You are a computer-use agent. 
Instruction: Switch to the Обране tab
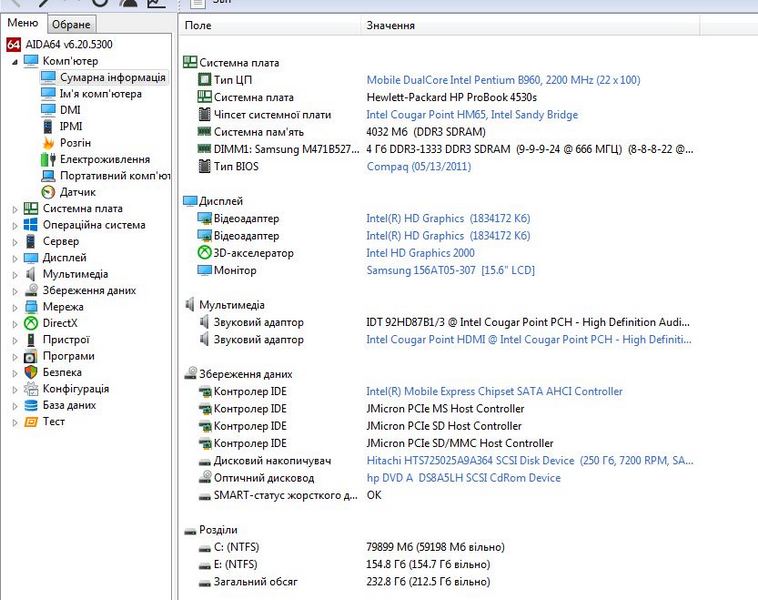(71, 24)
